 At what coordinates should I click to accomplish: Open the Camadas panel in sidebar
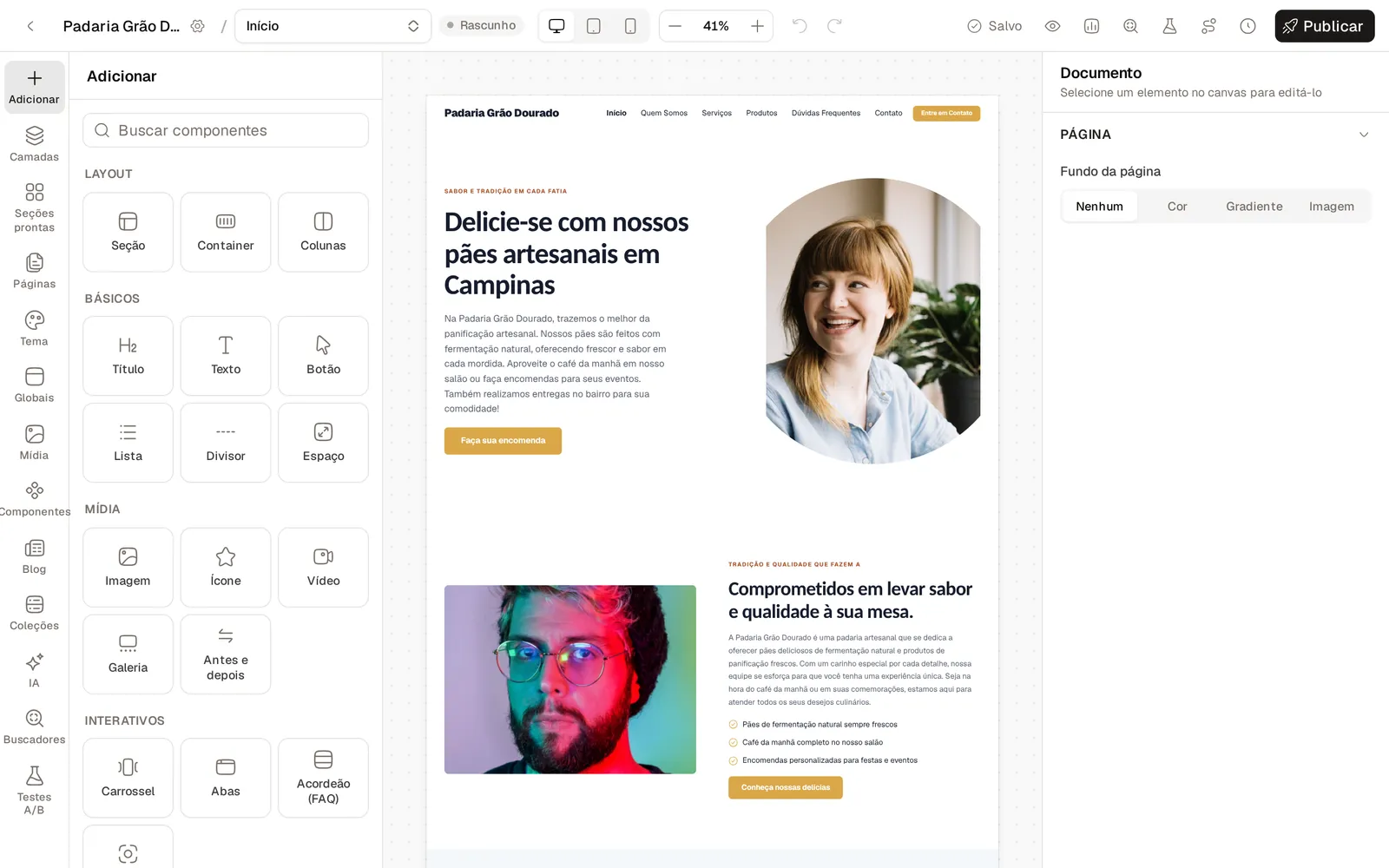tap(34, 144)
